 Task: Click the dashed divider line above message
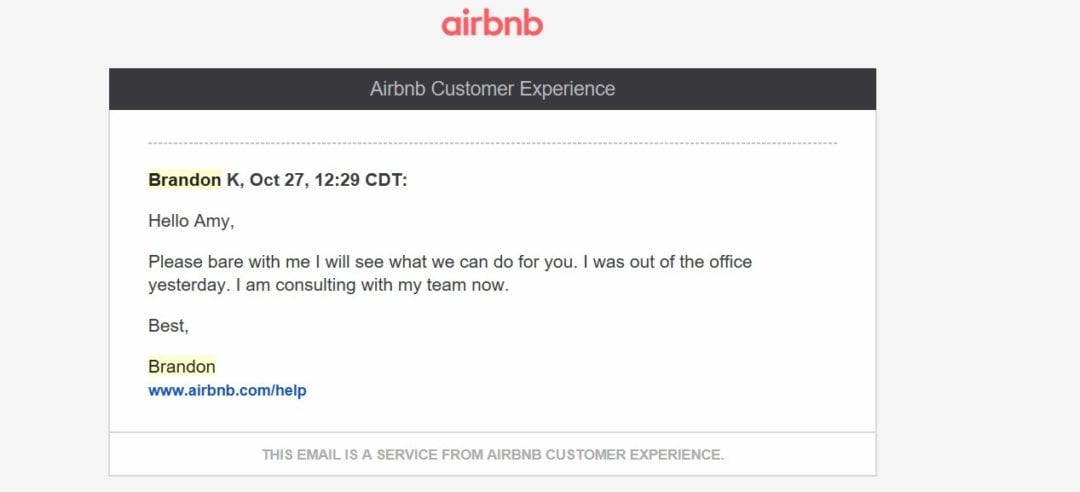(x=492, y=143)
